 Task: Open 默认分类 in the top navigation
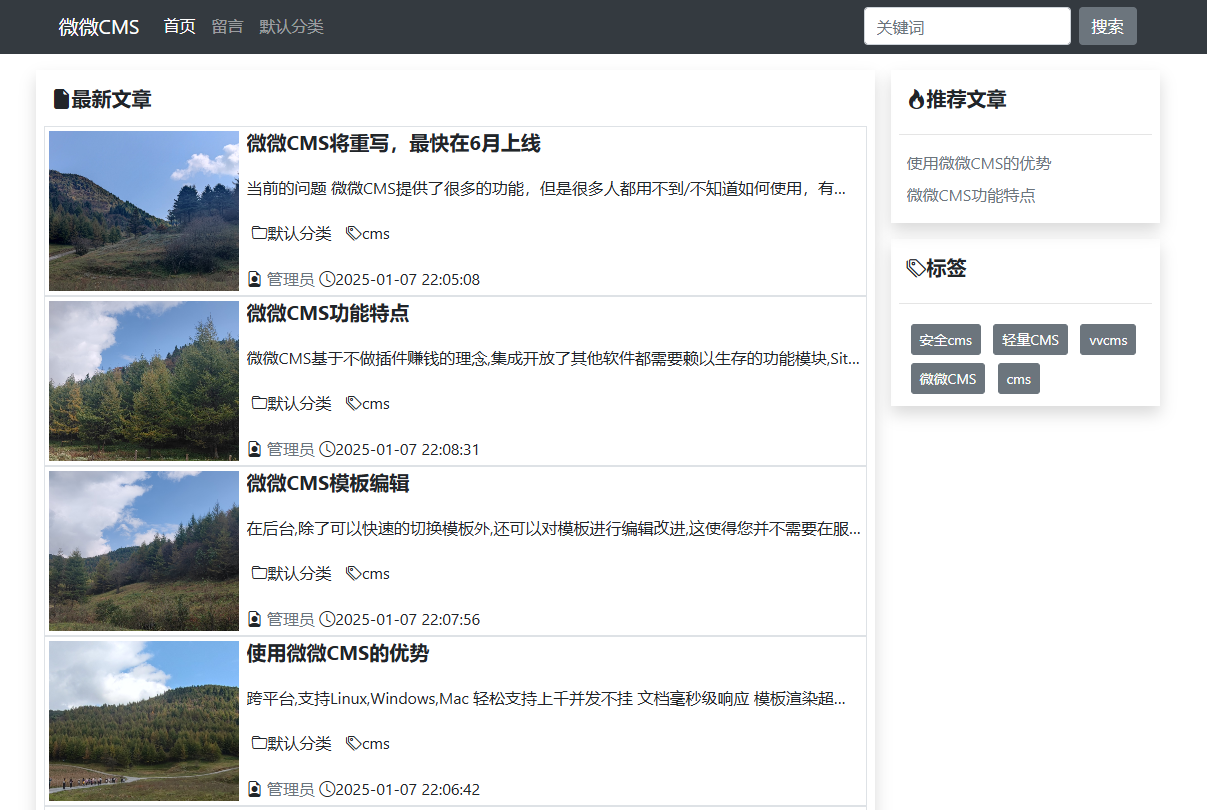[291, 27]
